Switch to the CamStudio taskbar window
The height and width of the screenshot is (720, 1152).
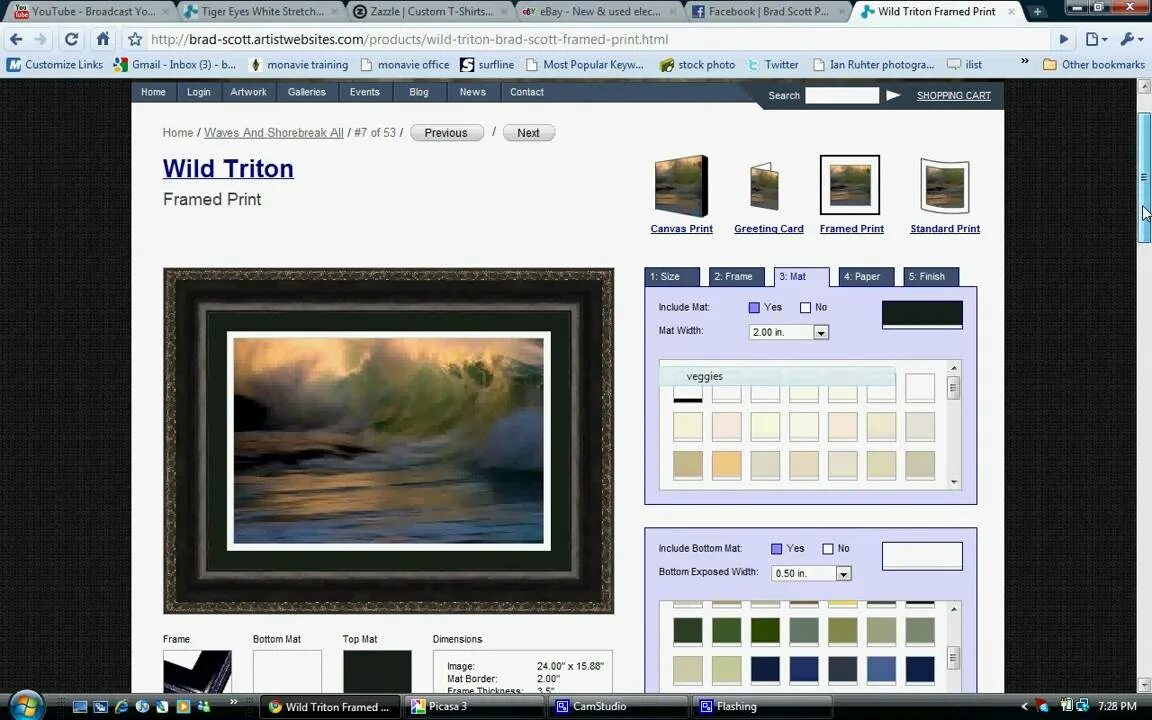(619, 706)
